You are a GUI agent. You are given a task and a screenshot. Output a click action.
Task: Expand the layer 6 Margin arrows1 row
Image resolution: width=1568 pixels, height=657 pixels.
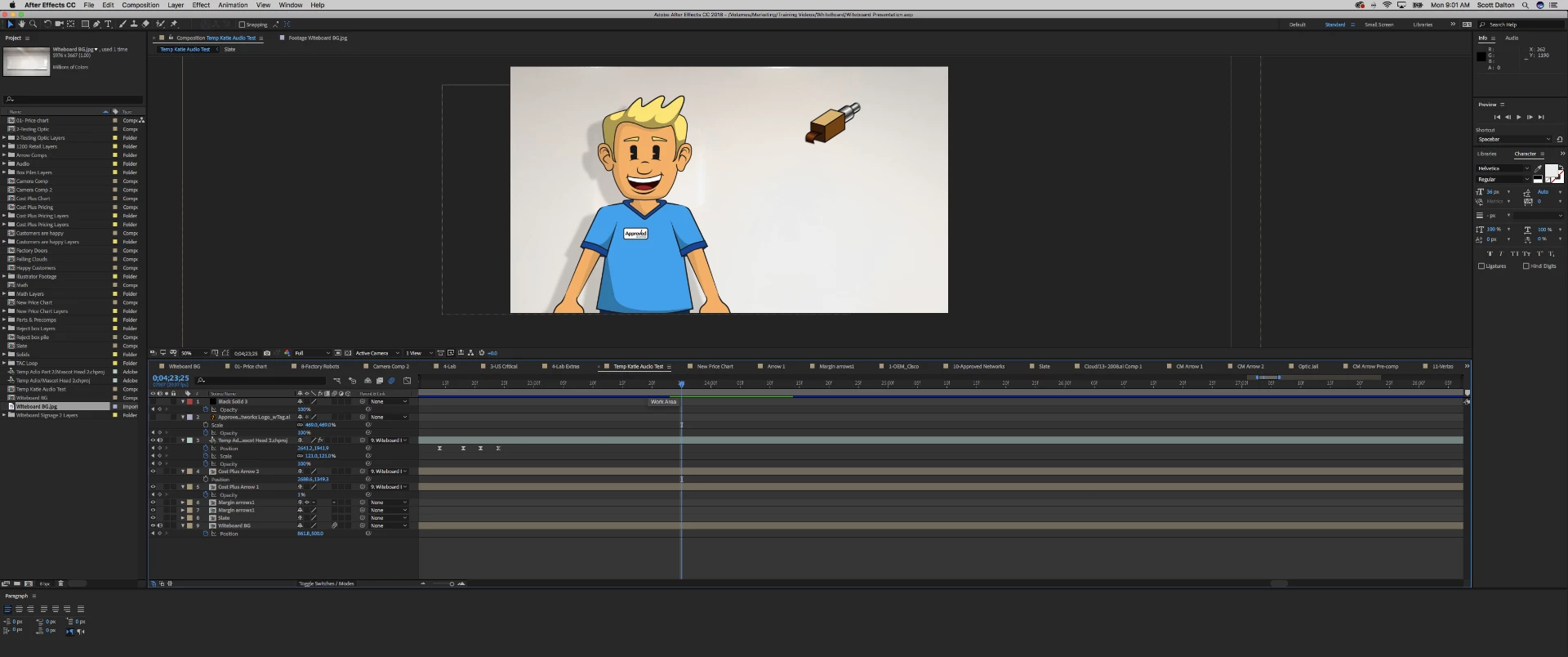click(182, 503)
